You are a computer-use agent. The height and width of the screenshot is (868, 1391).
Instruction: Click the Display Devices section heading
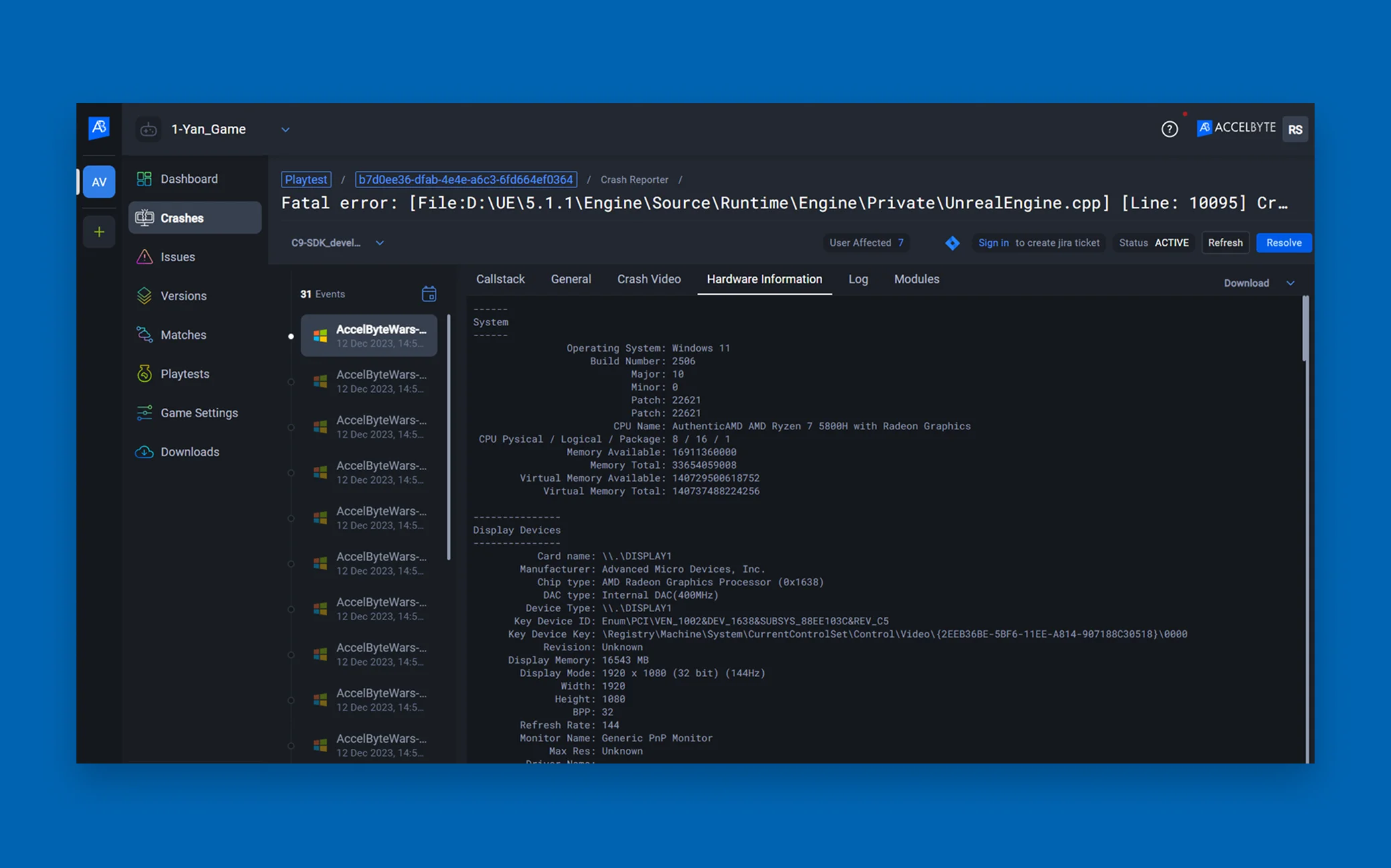pos(517,530)
